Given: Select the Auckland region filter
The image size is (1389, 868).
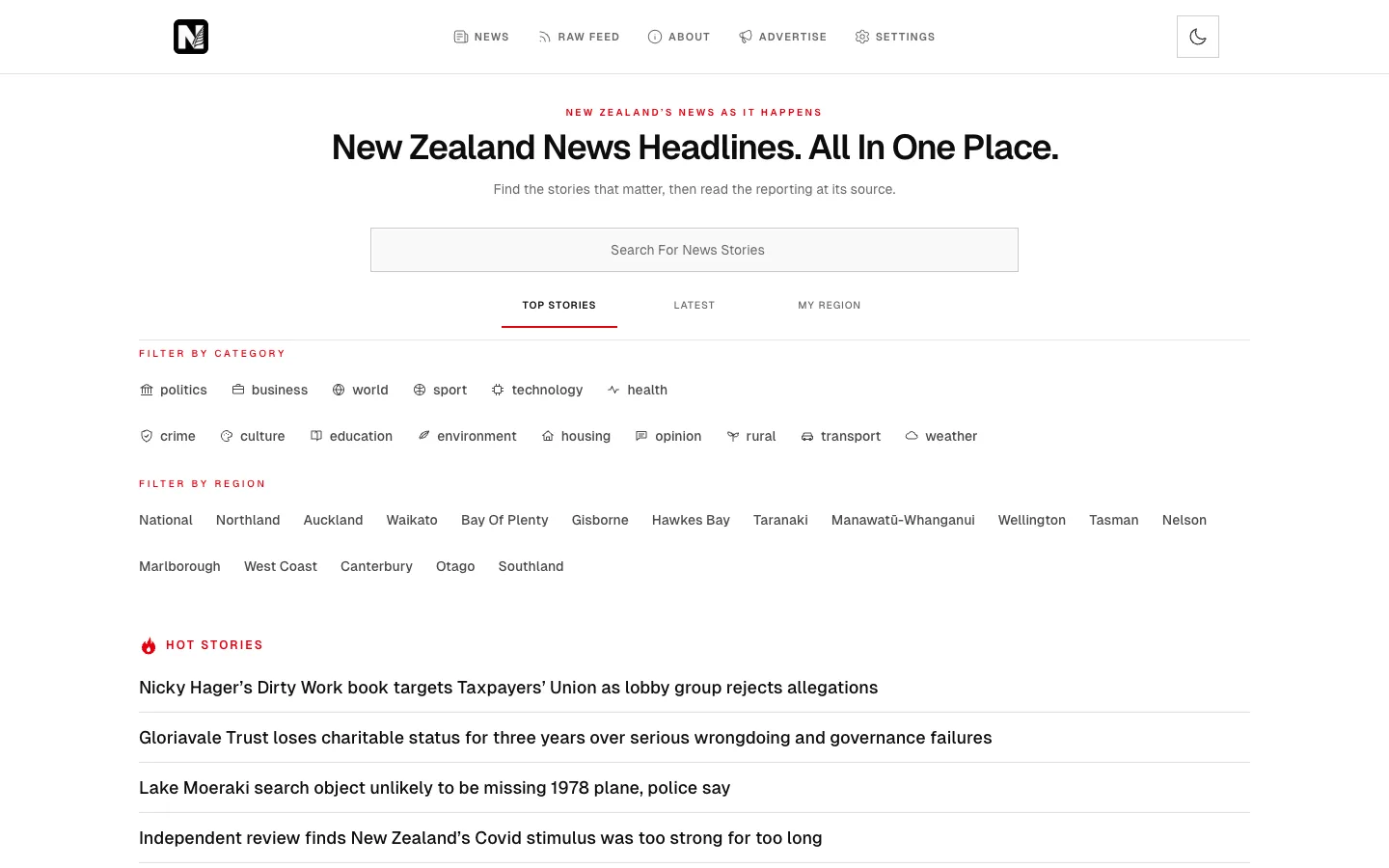Looking at the screenshot, I should [x=334, y=520].
